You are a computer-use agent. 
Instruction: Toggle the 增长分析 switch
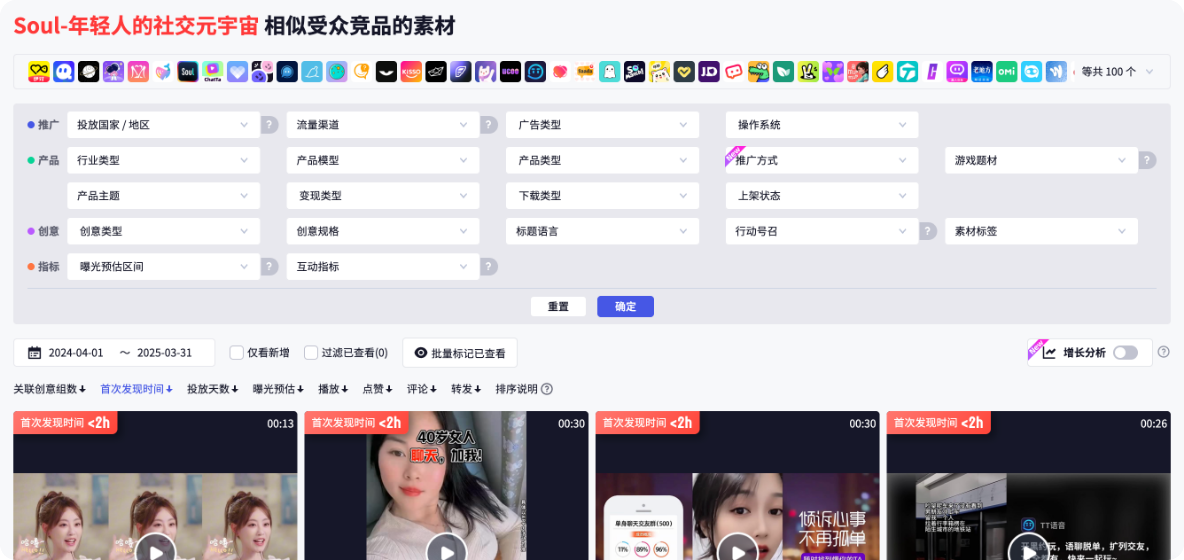pyautogui.click(x=1125, y=352)
